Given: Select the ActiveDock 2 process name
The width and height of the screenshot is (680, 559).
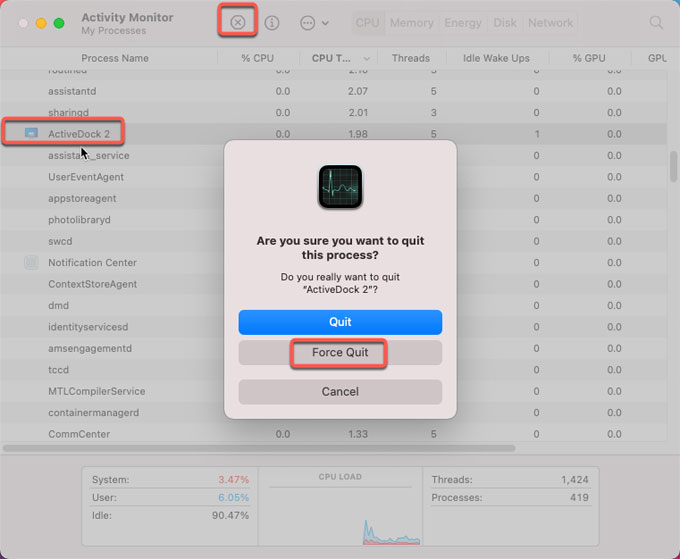Looking at the screenshot, I should point(79,134).
